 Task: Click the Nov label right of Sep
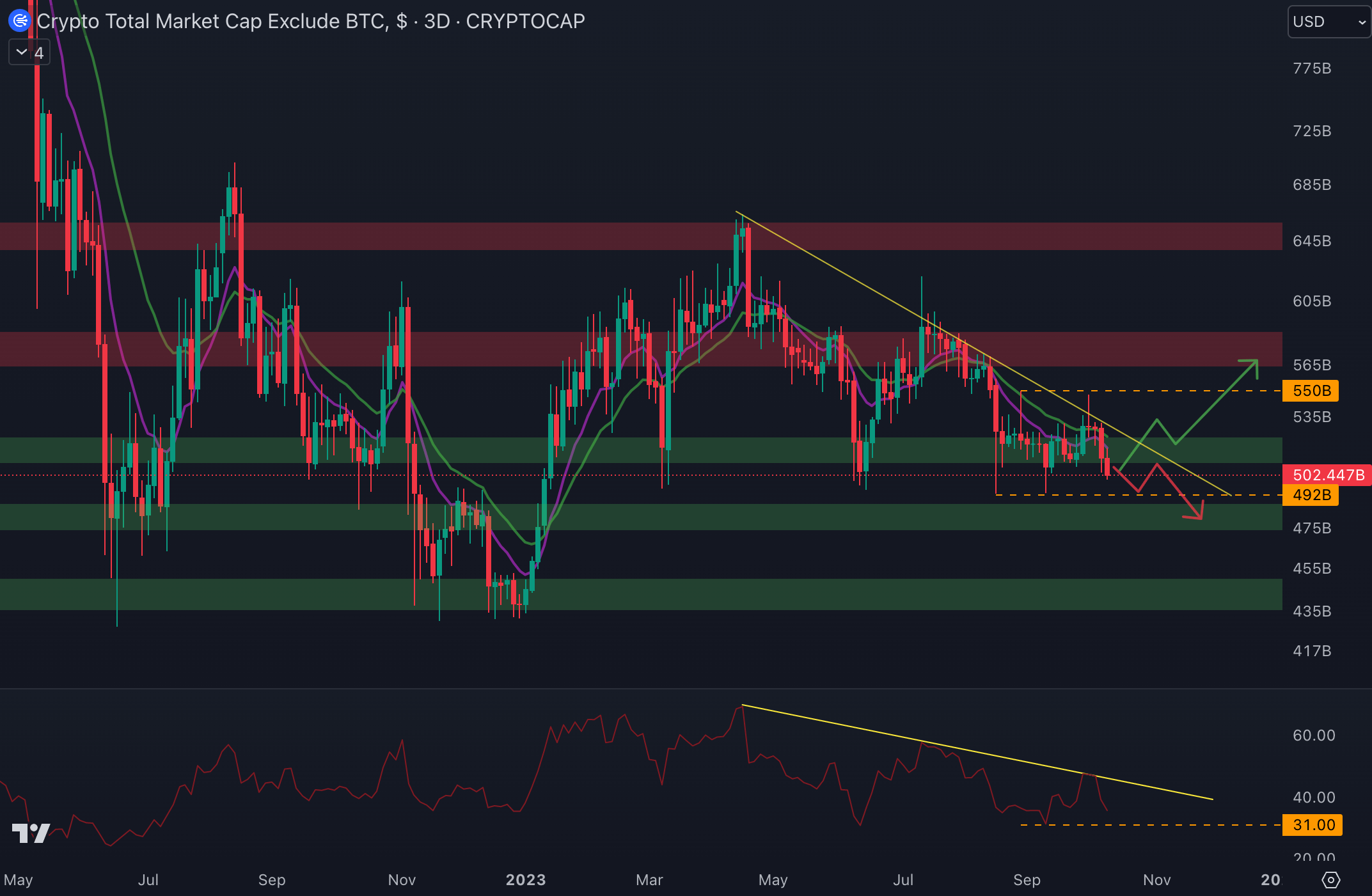tap(1156, 880)
